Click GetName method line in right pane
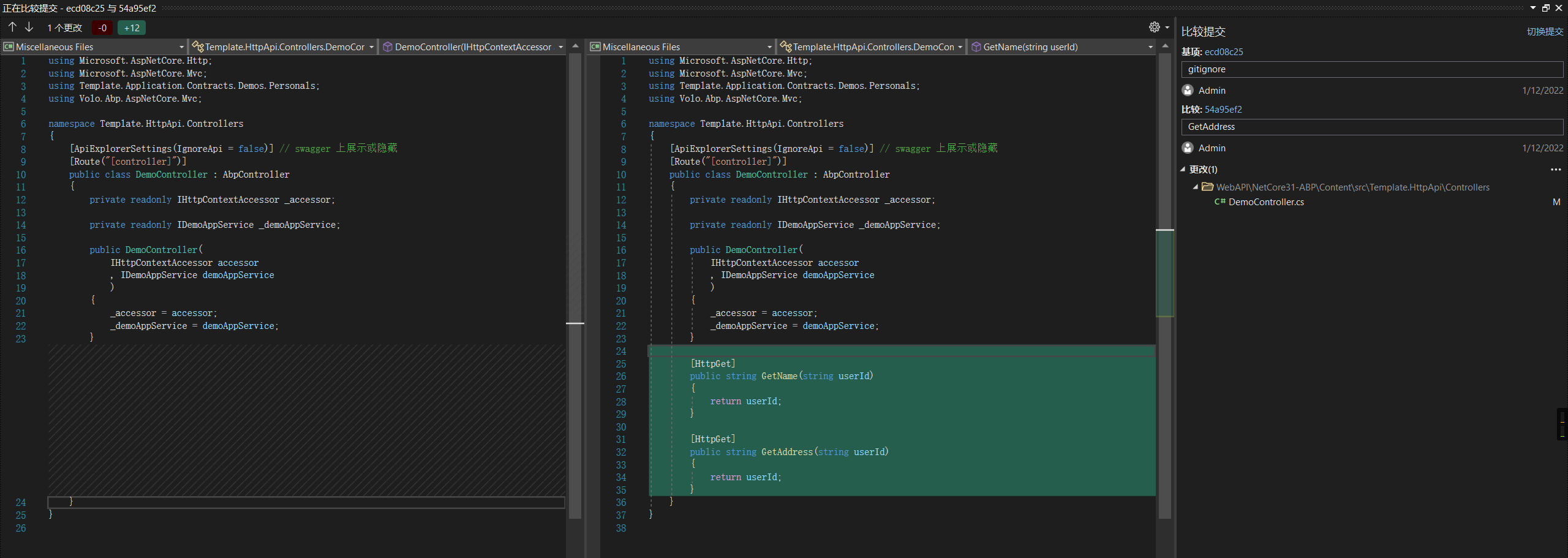Viewport: 1568px width, 558px height. [x=781, y=376]
